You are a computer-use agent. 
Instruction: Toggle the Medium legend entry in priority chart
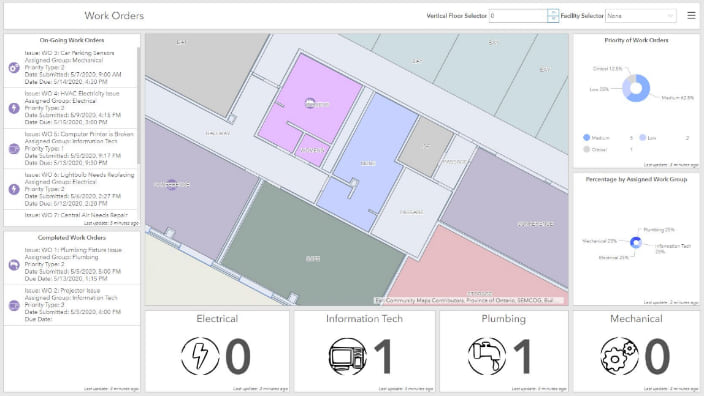tap(596, 138)
